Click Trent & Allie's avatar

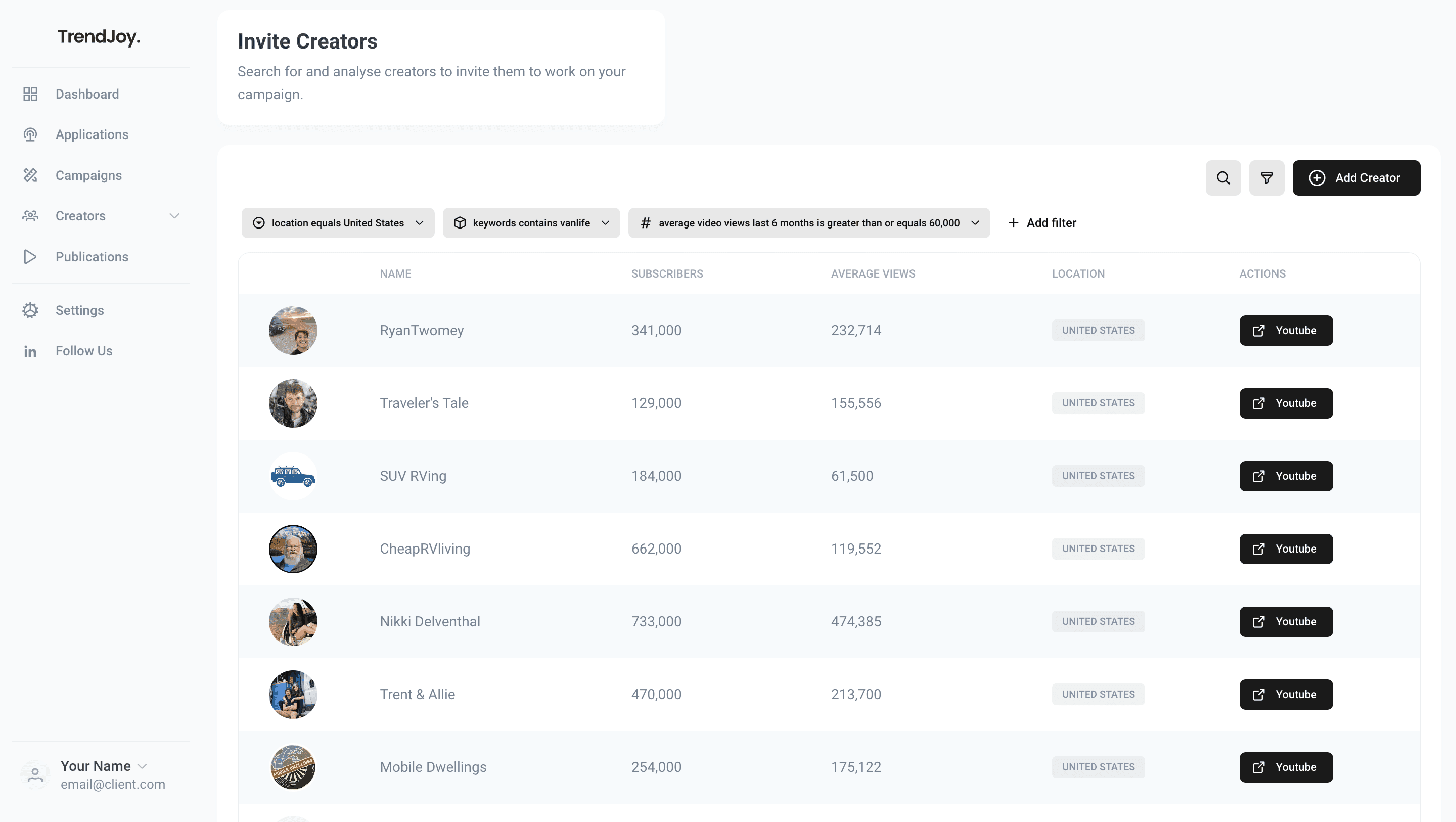pyautogui.click(x=293, y=694)
